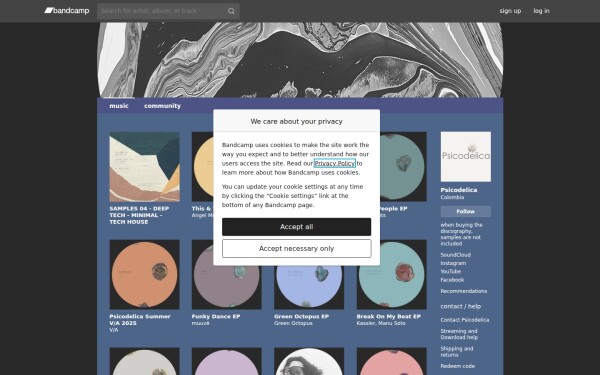Image resolution: width=600 pixels, height=375 pixels.
Task: Open the Privacy Policy link
Action: (x=335, y=163)
